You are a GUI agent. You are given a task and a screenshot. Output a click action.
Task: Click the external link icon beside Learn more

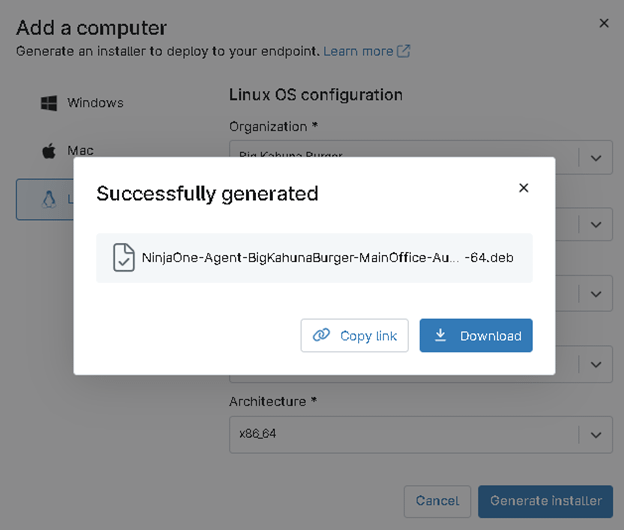(404, 52)
